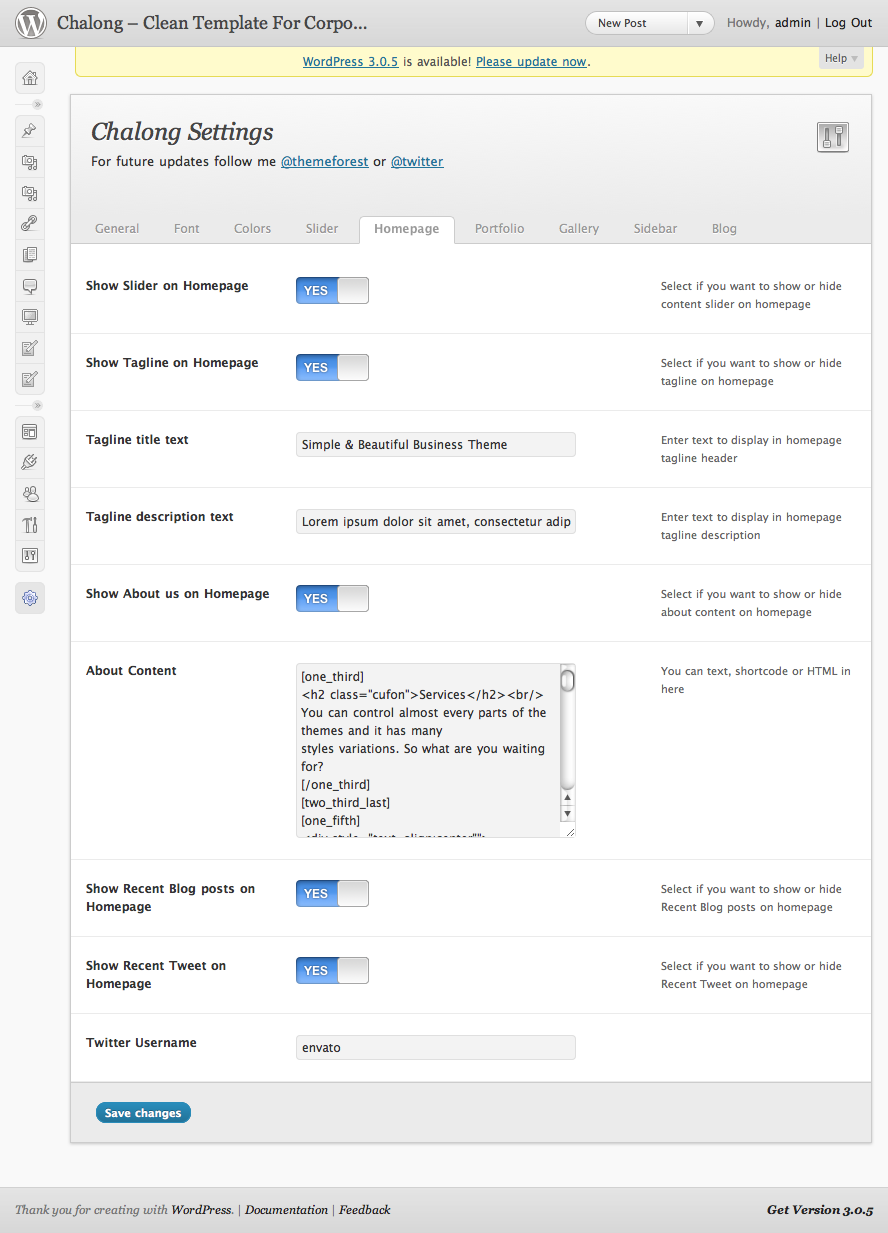Disable Show Tagline on Homepage switch
Viewport: 888px width, 1233px height.
(x=332, y=367)
